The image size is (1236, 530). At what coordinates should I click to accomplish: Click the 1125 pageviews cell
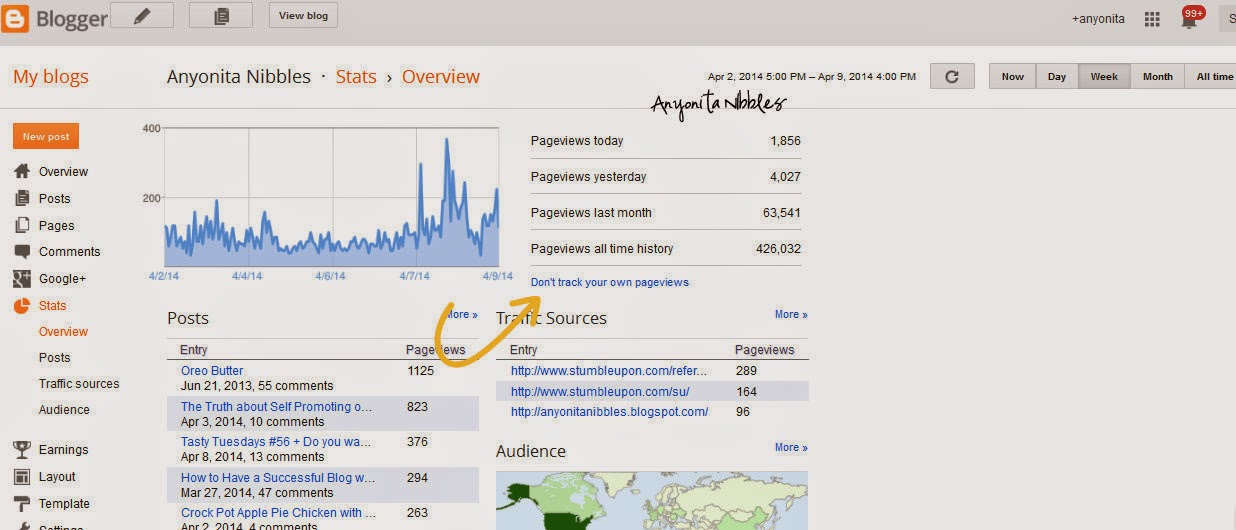[421, 371]
